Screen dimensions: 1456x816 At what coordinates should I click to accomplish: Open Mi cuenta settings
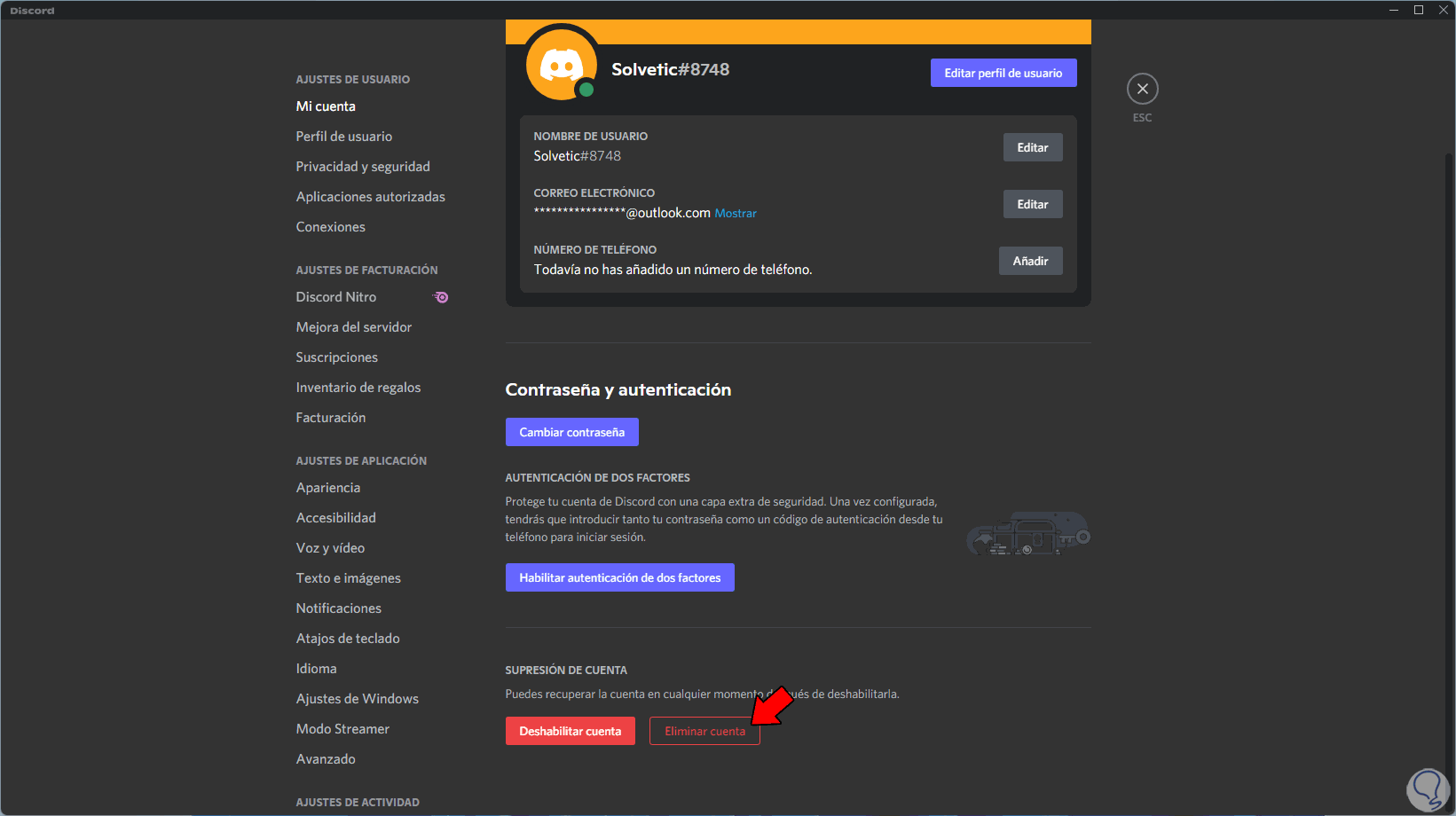(326, 106)
